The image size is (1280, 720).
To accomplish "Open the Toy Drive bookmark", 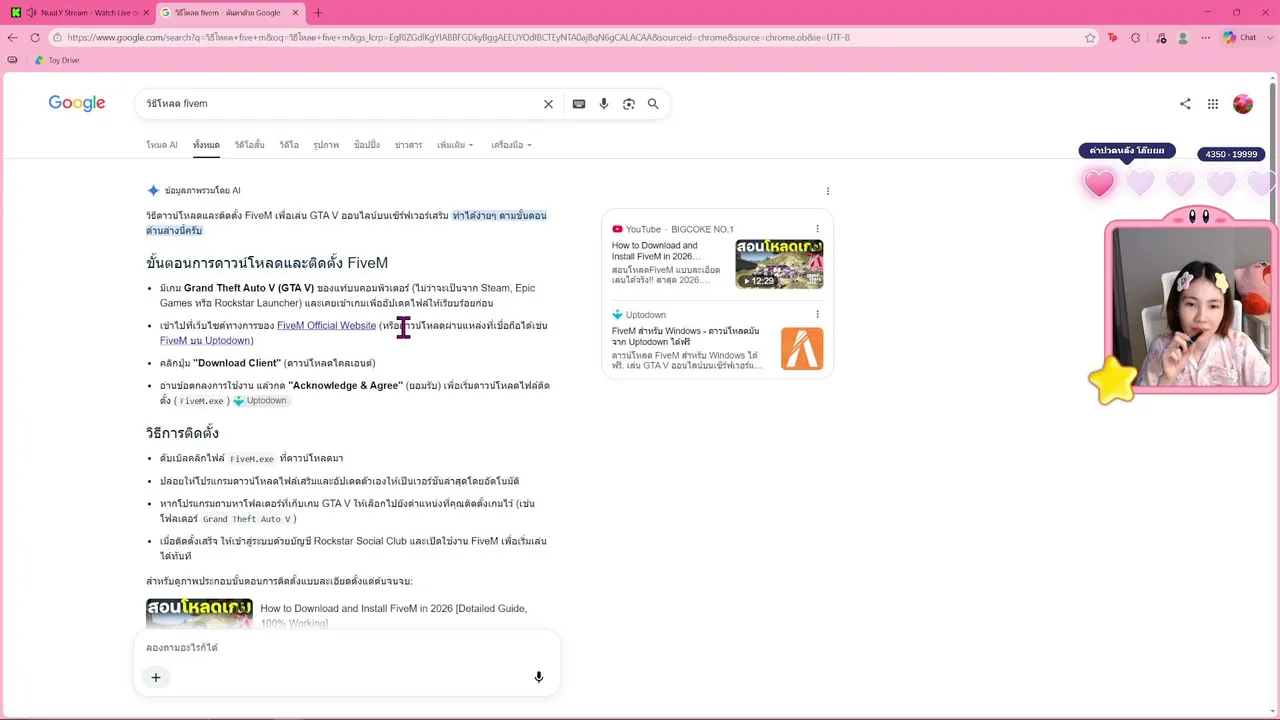I will pos(57,60).
